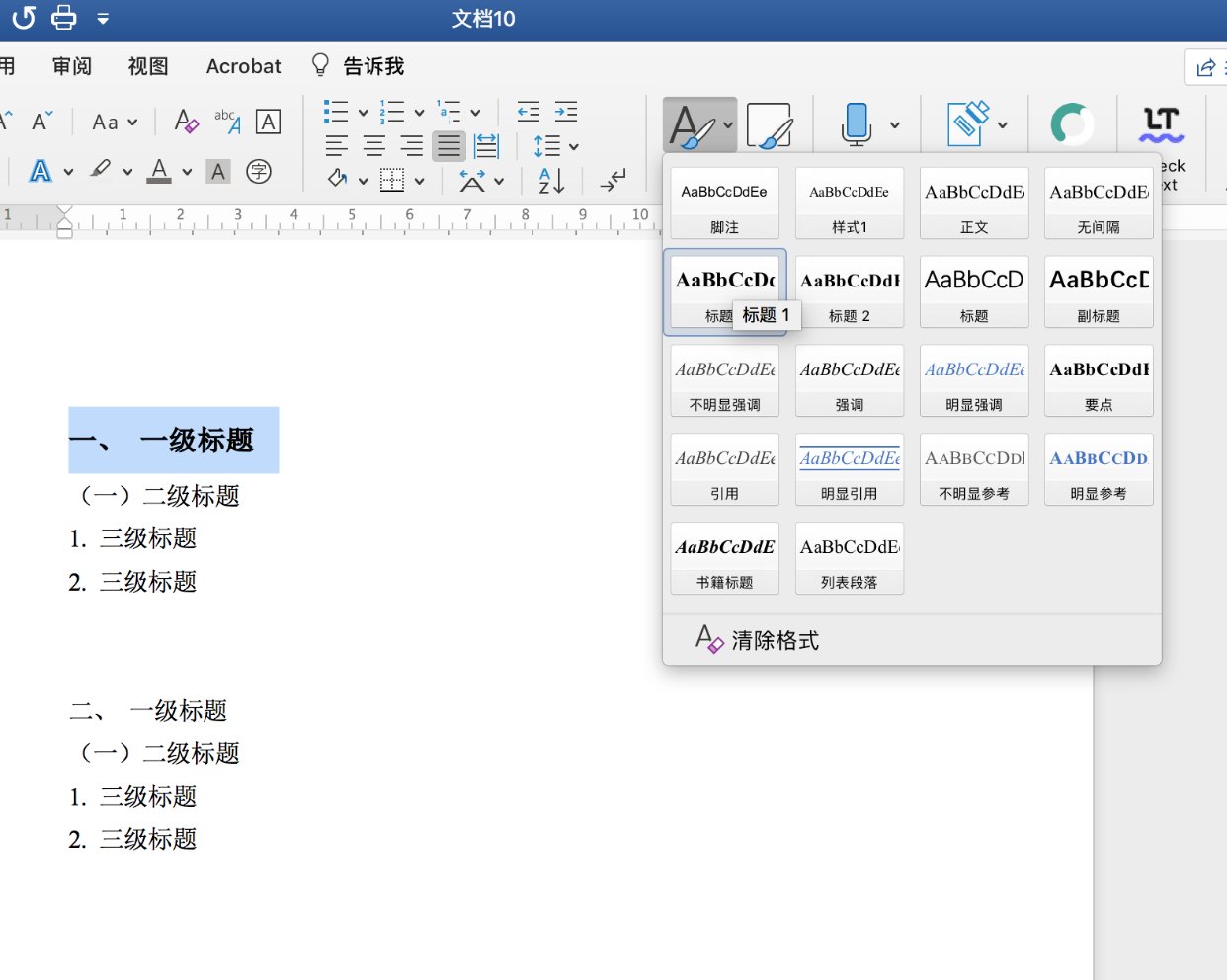This screenshot has width=1227, height=980.
Task: Click the Asian layout text width icon
Action: pyautogui.click(x=472, y=180)
